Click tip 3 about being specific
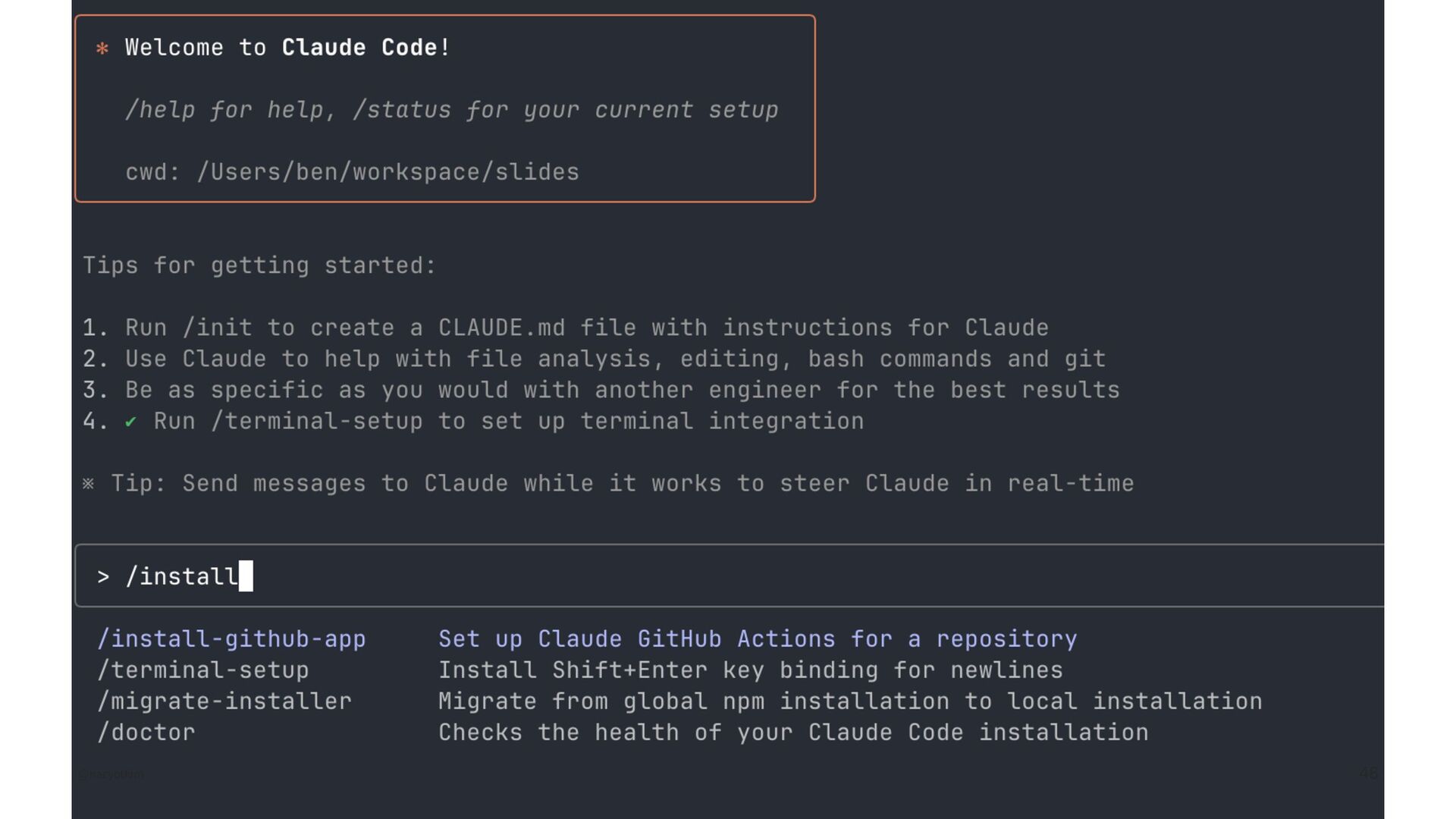 [601, 390]
